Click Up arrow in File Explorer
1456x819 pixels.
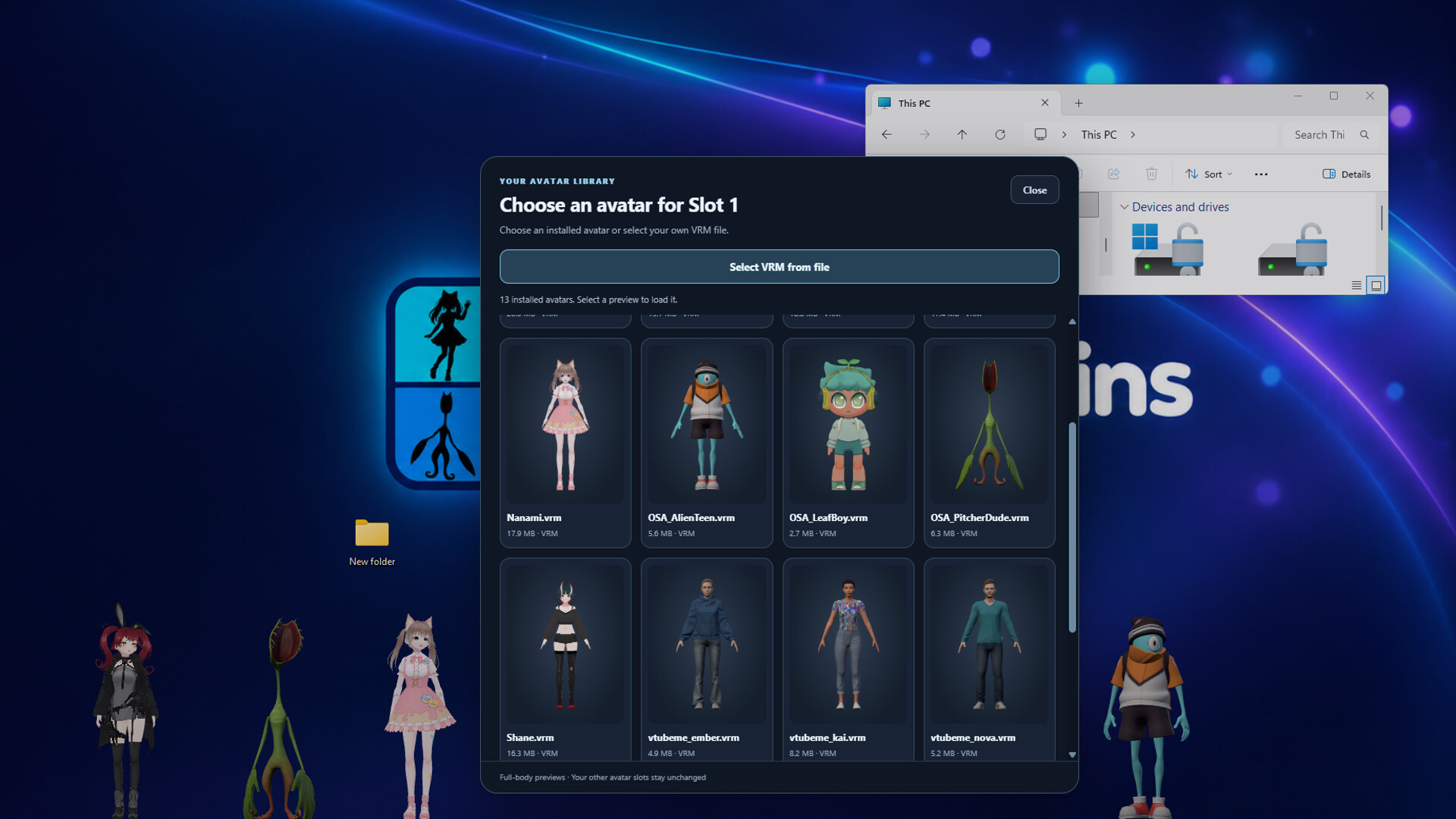coord(962,134)
